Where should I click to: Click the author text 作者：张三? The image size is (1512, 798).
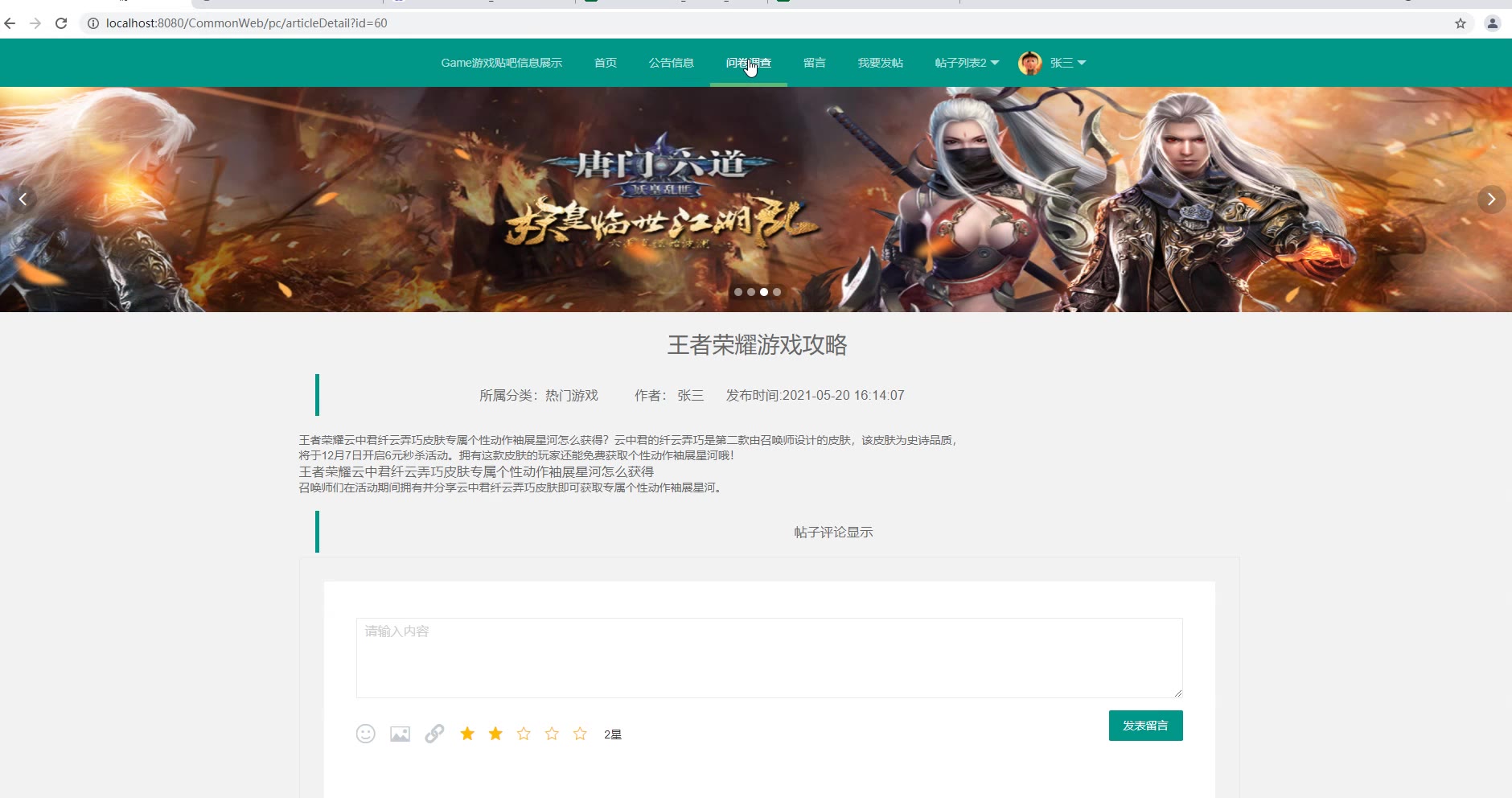[x=669, y=396]
